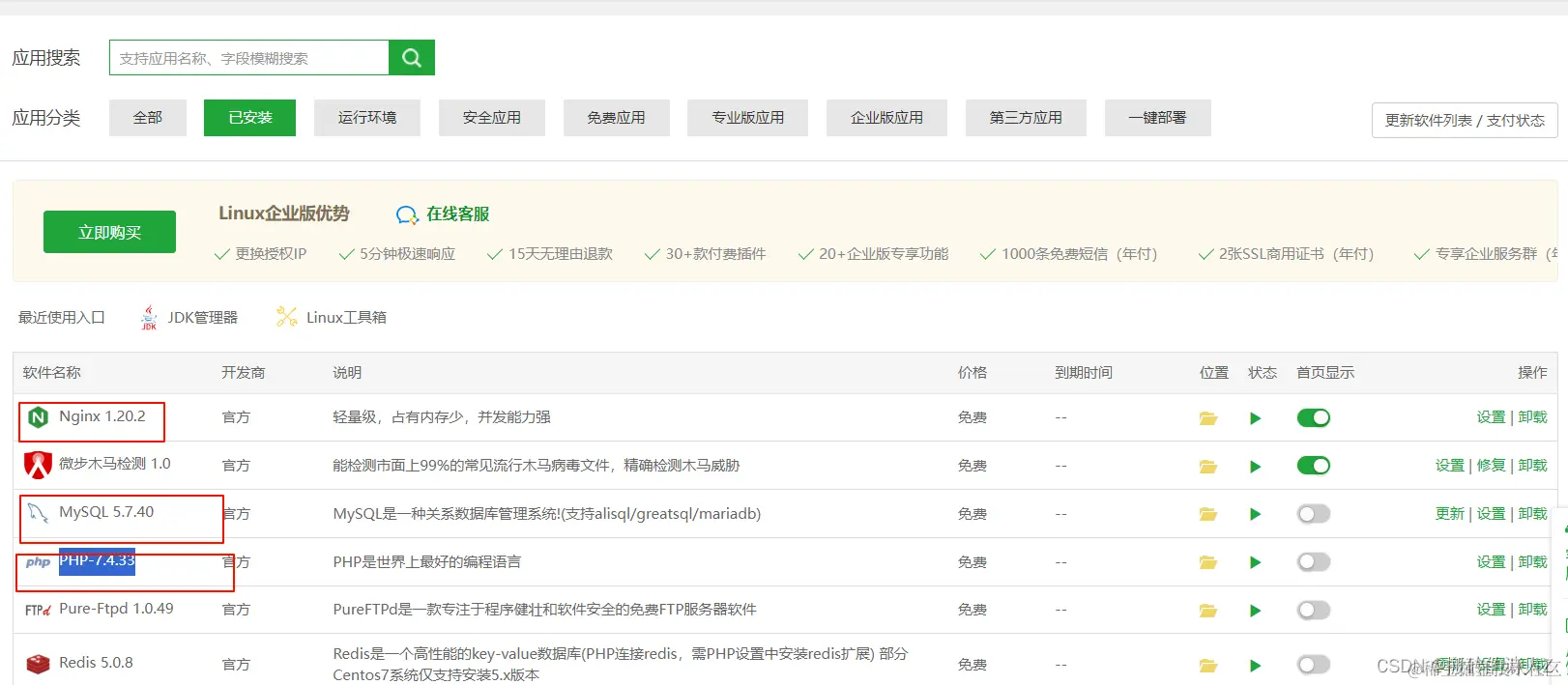Click 更新软件列表 / 支付状态 button
1568x685 pixels.
[1465, 121]
